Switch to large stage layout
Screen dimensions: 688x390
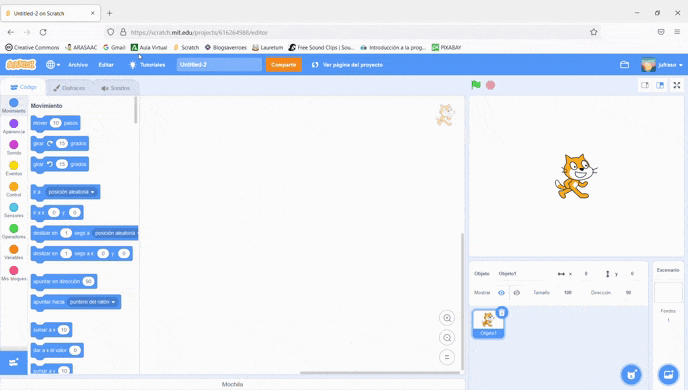660,85
